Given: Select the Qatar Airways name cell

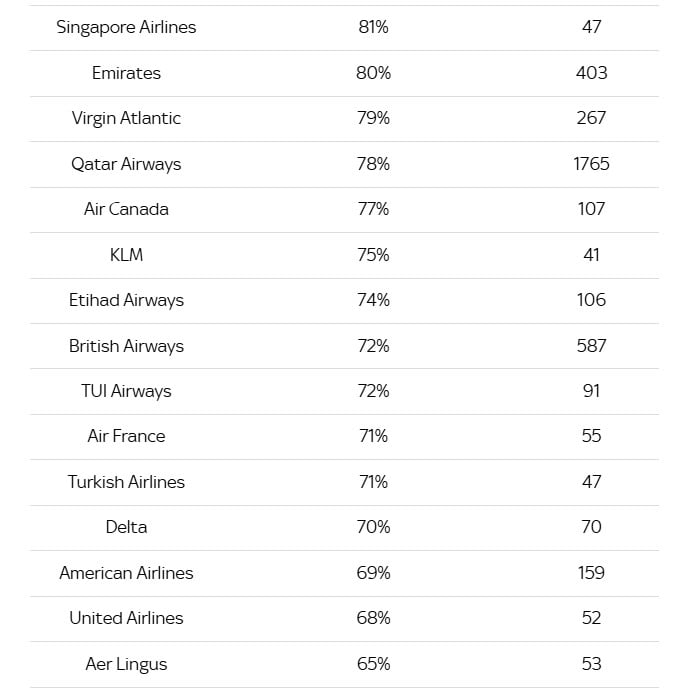Looking at the screenshot, I should 126,164.
